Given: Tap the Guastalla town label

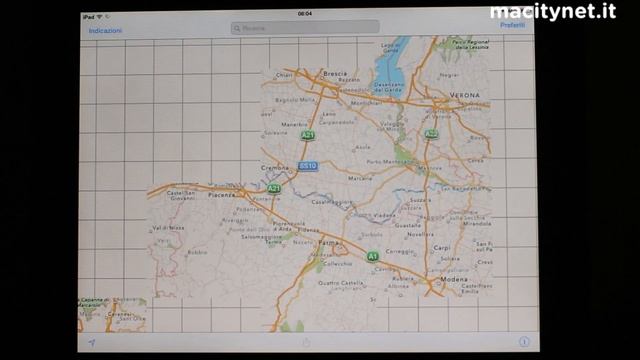Looking at the screenshot, I should pyautogui.click(x=408, y=225).
